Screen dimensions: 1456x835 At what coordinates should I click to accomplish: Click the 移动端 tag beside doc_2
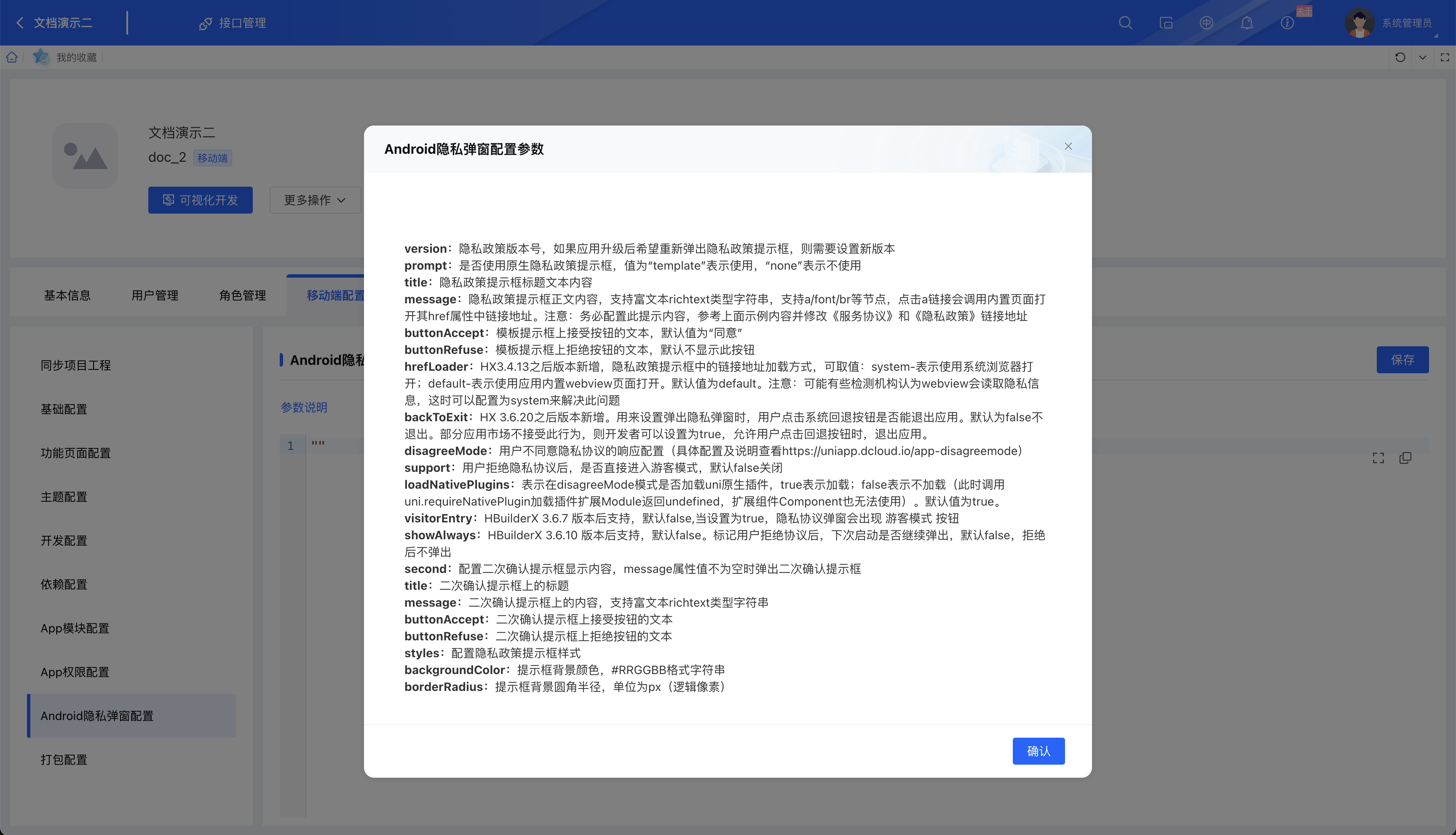pyautogui.click(x=212, y=158)
